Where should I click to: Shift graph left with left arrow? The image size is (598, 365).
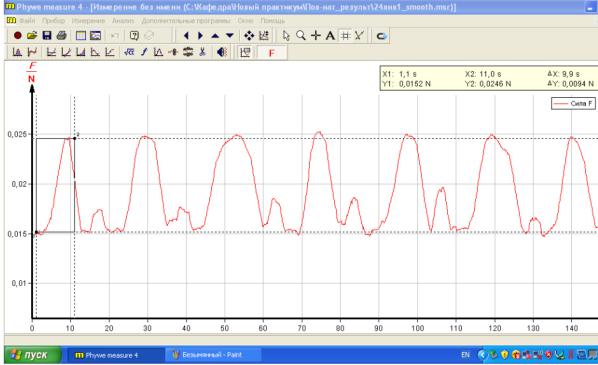click(x=186, y=35)
